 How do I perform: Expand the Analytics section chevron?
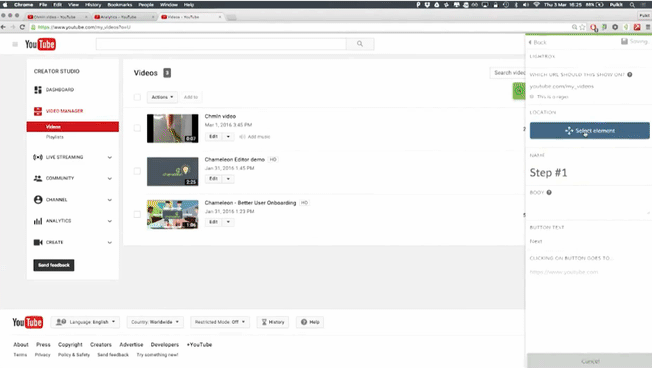[x=110, y=221]
